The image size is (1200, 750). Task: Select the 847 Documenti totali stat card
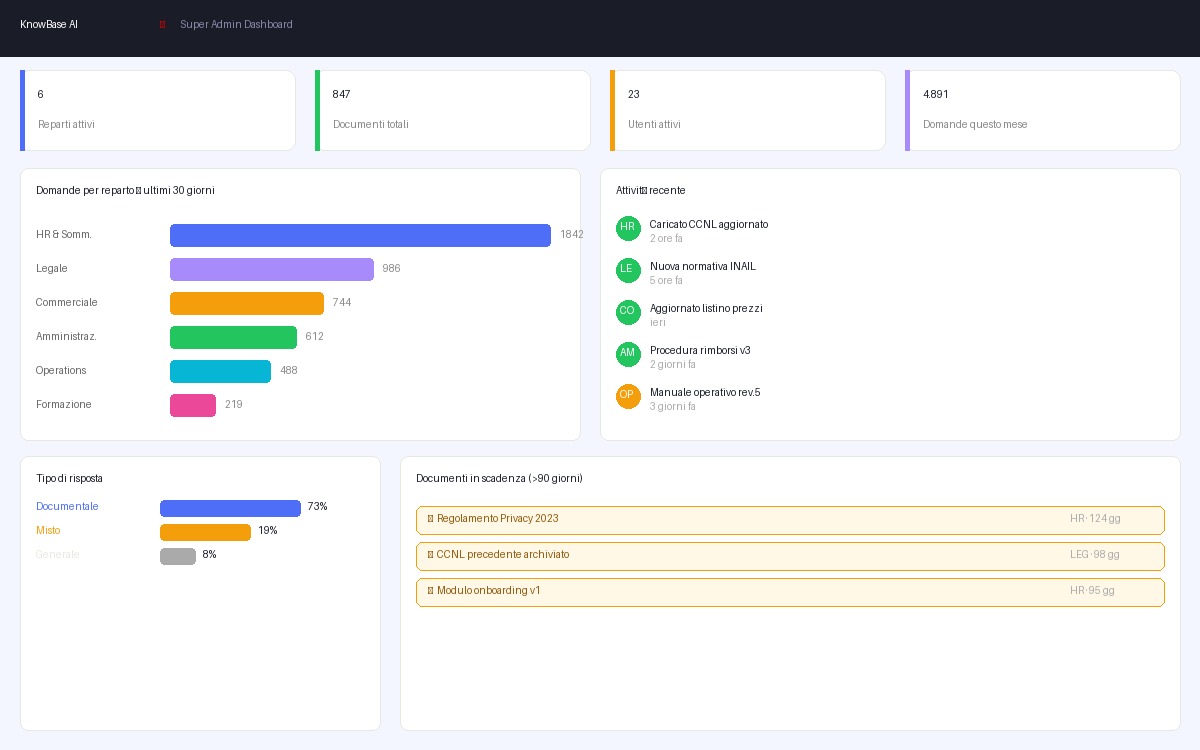(453, 110)
